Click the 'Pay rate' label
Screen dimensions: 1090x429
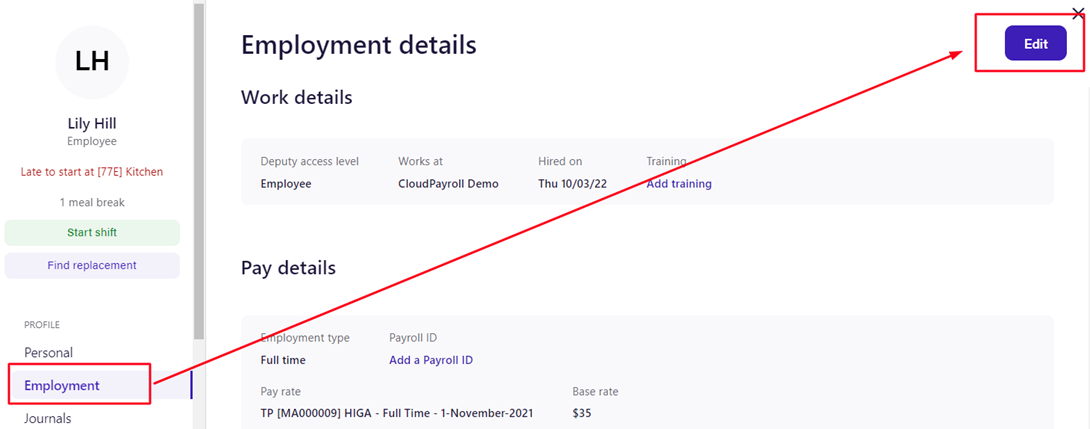click(281, 391)
